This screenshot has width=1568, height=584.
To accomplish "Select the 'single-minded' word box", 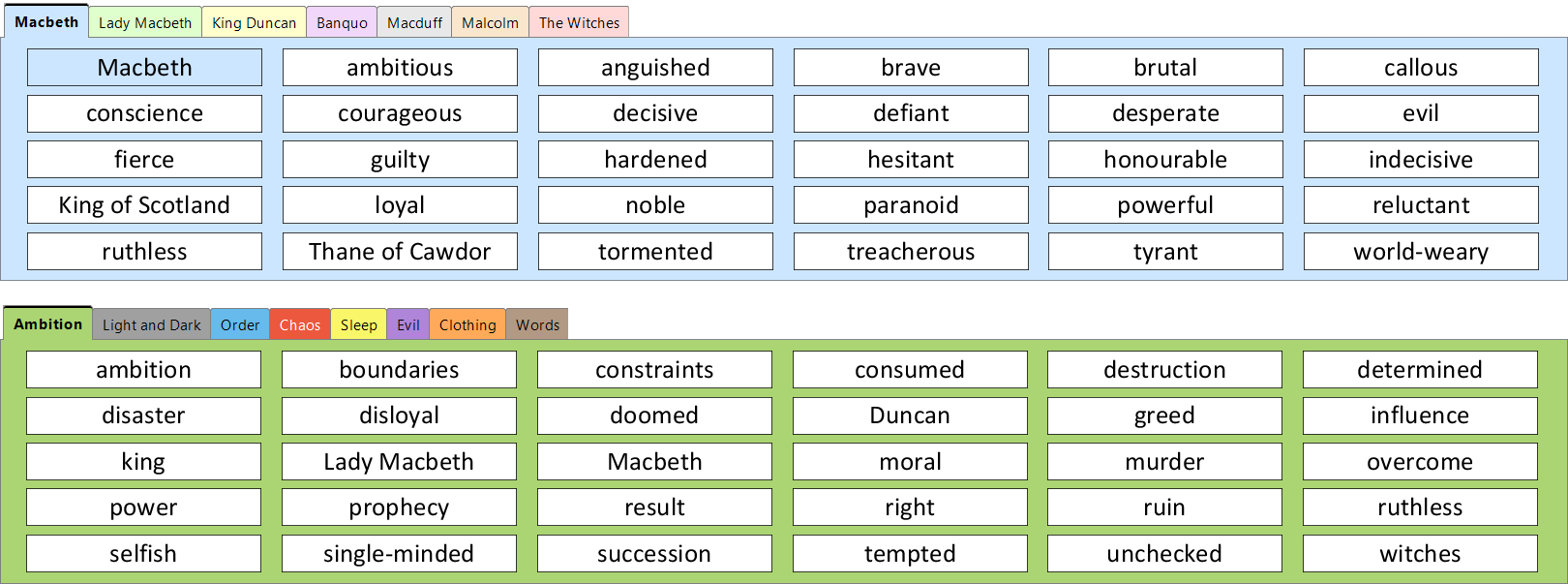I will [399, 554].
